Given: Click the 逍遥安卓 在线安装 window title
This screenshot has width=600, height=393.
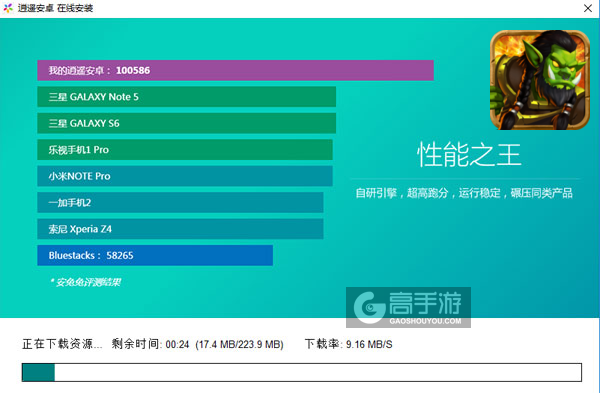Looking at the screenshot, I should click(55, 8).
